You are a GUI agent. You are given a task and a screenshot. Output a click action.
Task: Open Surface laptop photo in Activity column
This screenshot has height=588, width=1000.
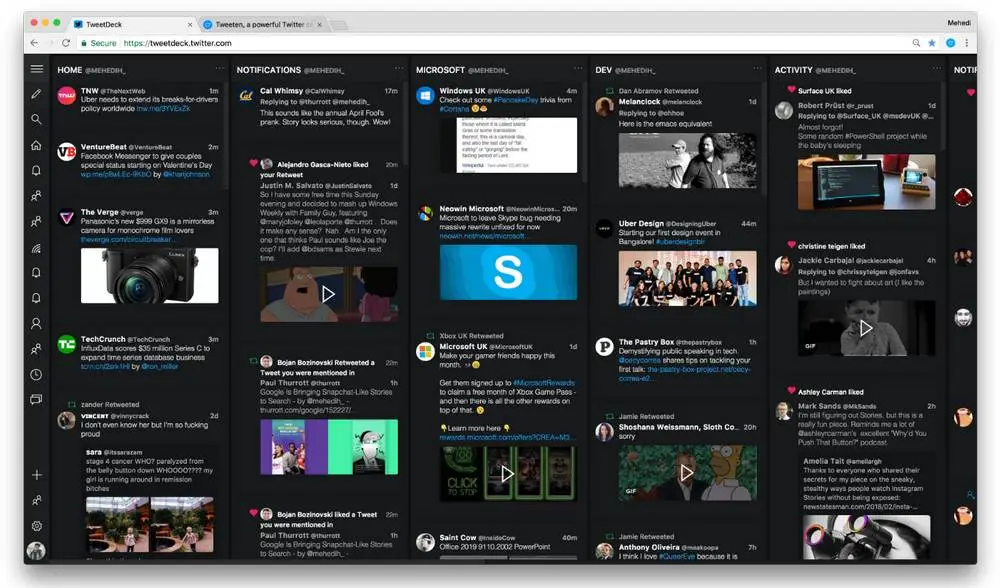tap(866, 182)
